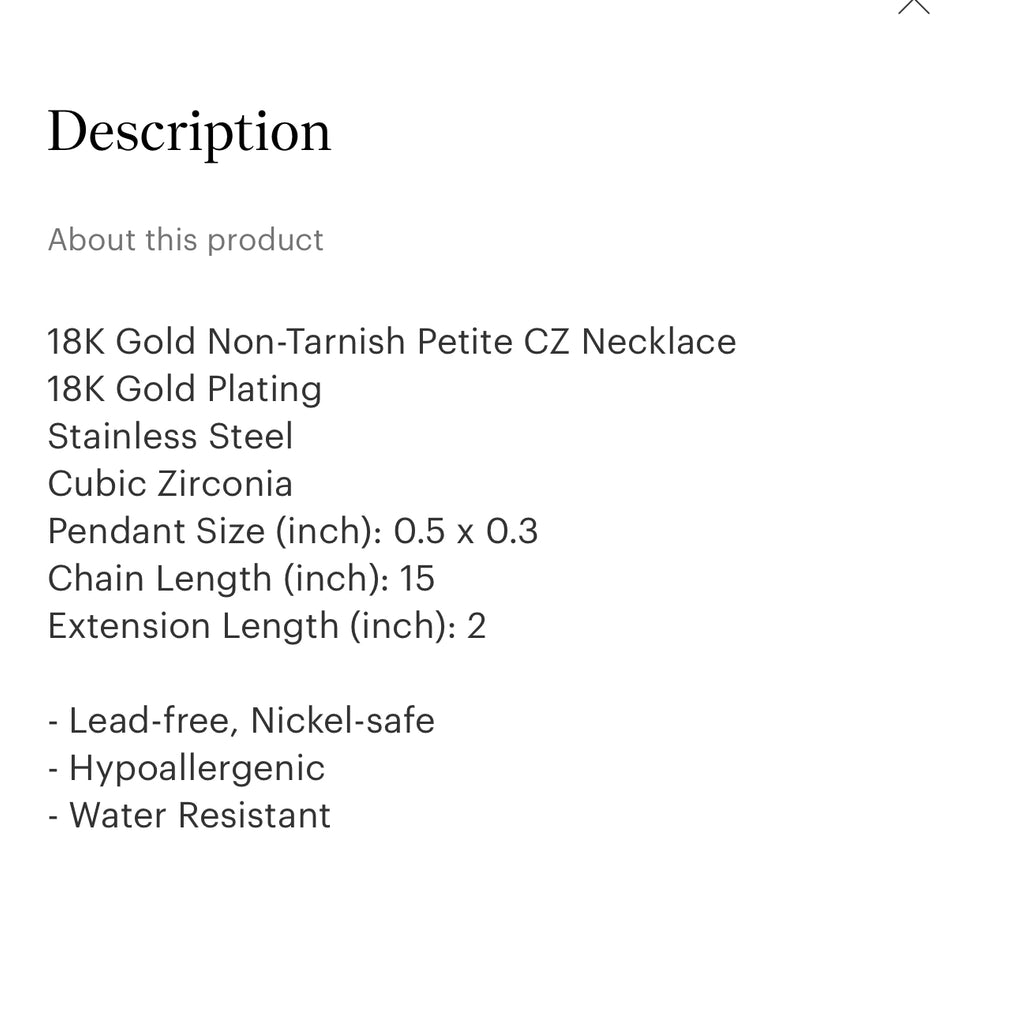Screen dimensions: 1018x1024
Task: Close the Description panel with the X icon
Action: coord(913,5)
